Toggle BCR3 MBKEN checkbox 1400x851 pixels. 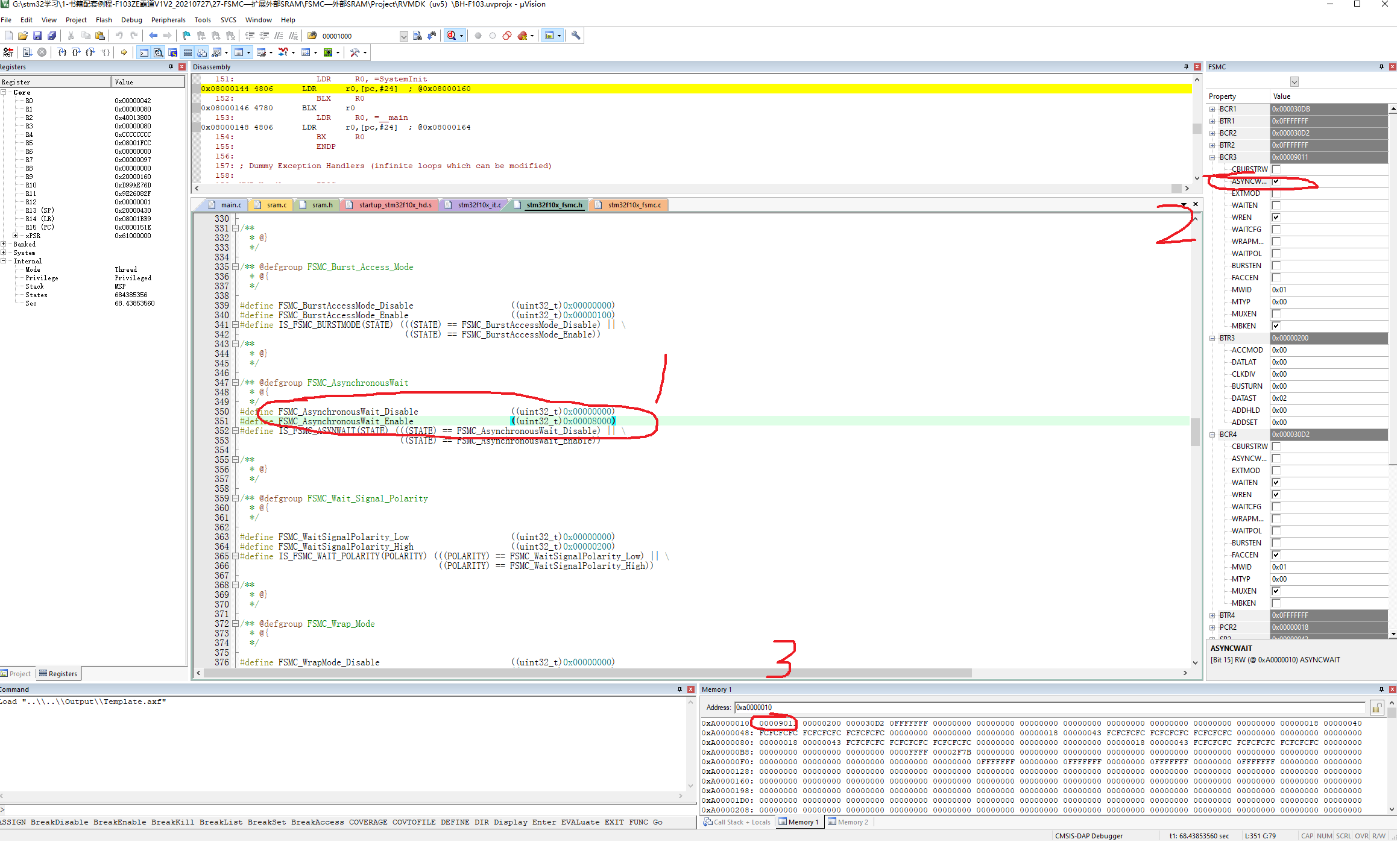point(1276,326)
